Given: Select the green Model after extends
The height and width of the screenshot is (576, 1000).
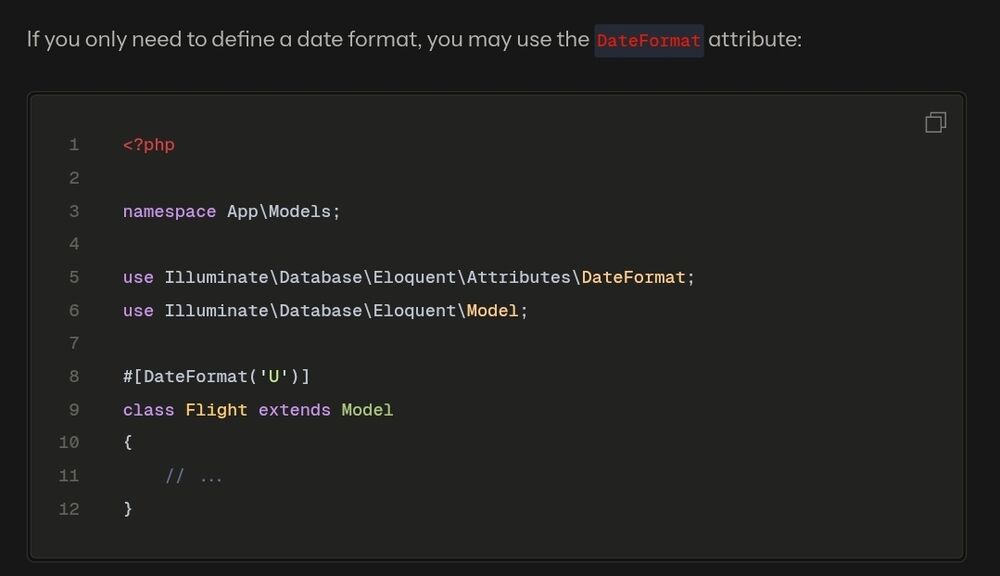Looking at the screenshot, I should pos(367,410).
